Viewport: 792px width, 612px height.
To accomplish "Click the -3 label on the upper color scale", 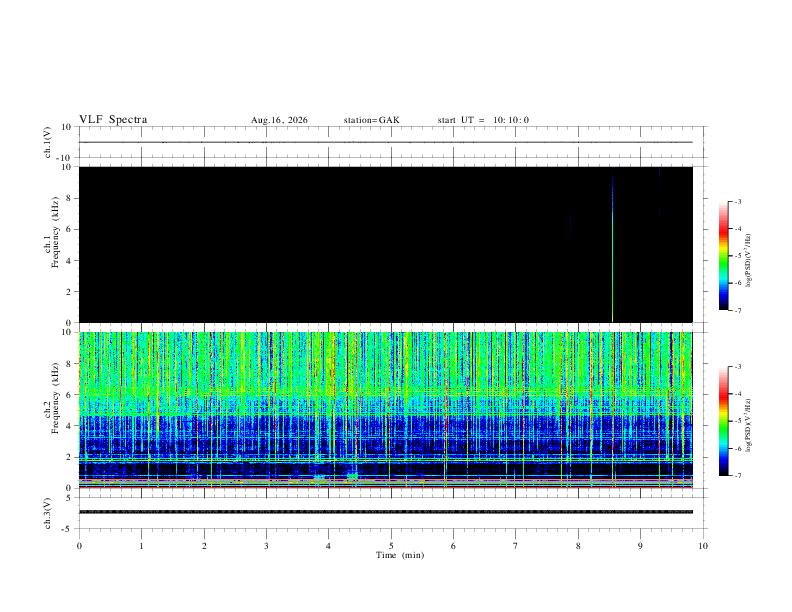I will coord(737,201).
